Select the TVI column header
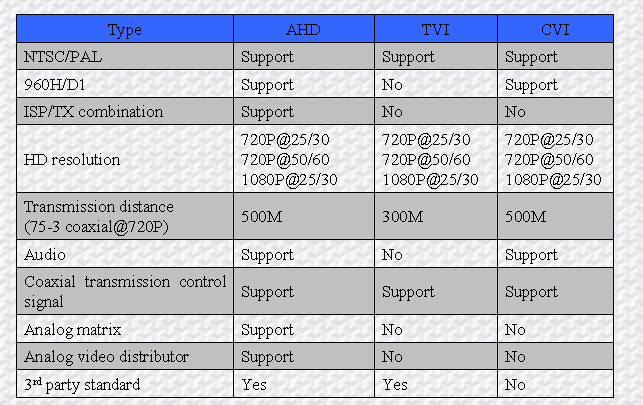 point(436,29)
